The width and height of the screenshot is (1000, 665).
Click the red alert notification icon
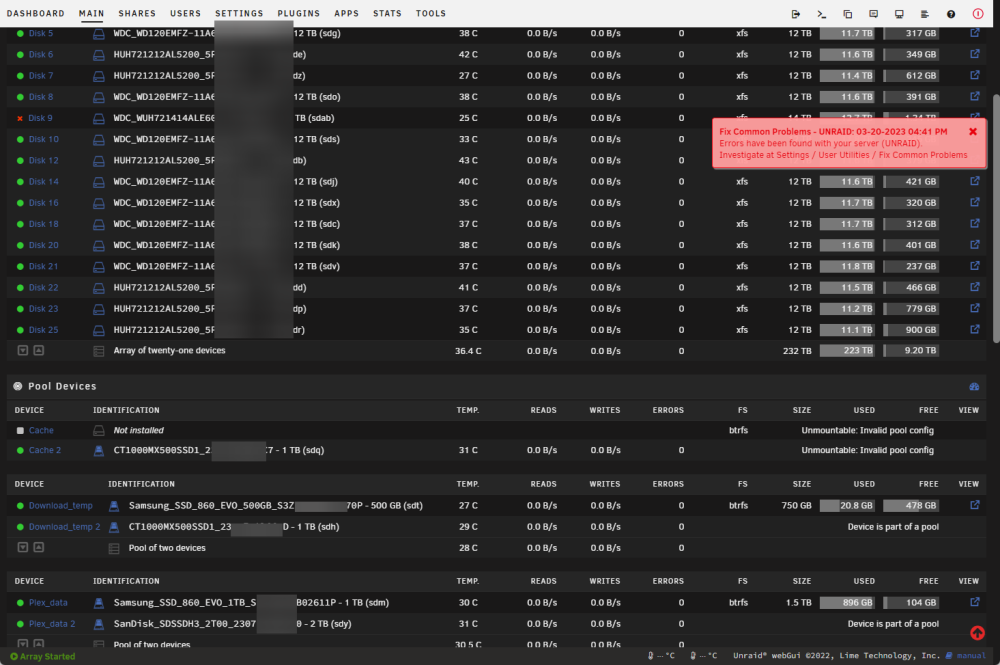click(978, 13)
